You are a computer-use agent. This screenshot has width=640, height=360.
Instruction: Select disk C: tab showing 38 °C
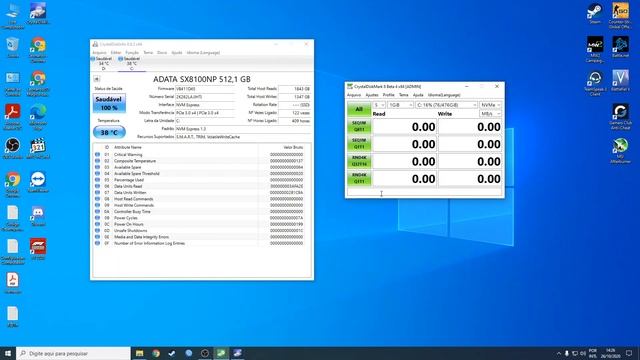click(131, 64)
